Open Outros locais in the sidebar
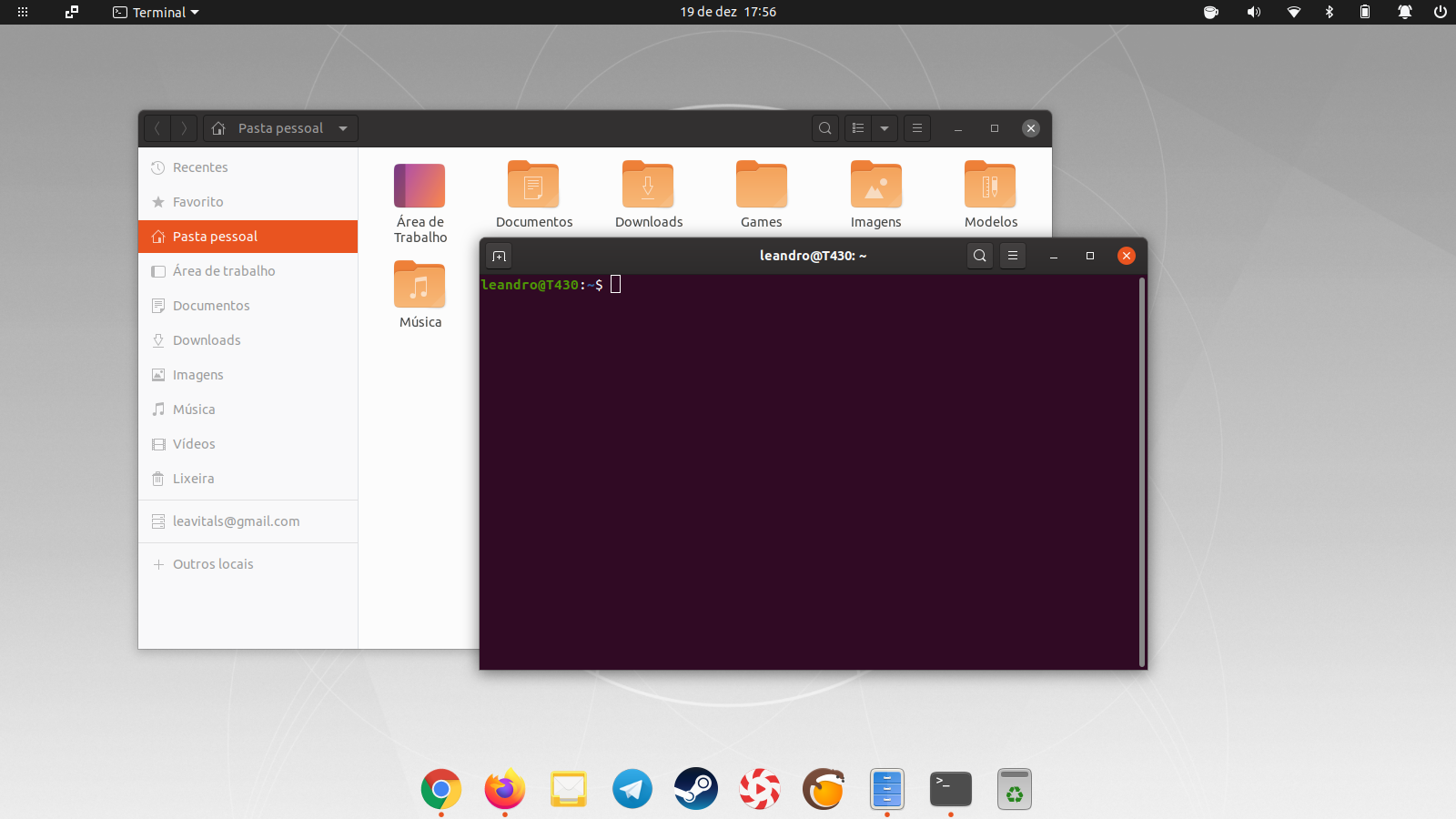 (248, 564)
